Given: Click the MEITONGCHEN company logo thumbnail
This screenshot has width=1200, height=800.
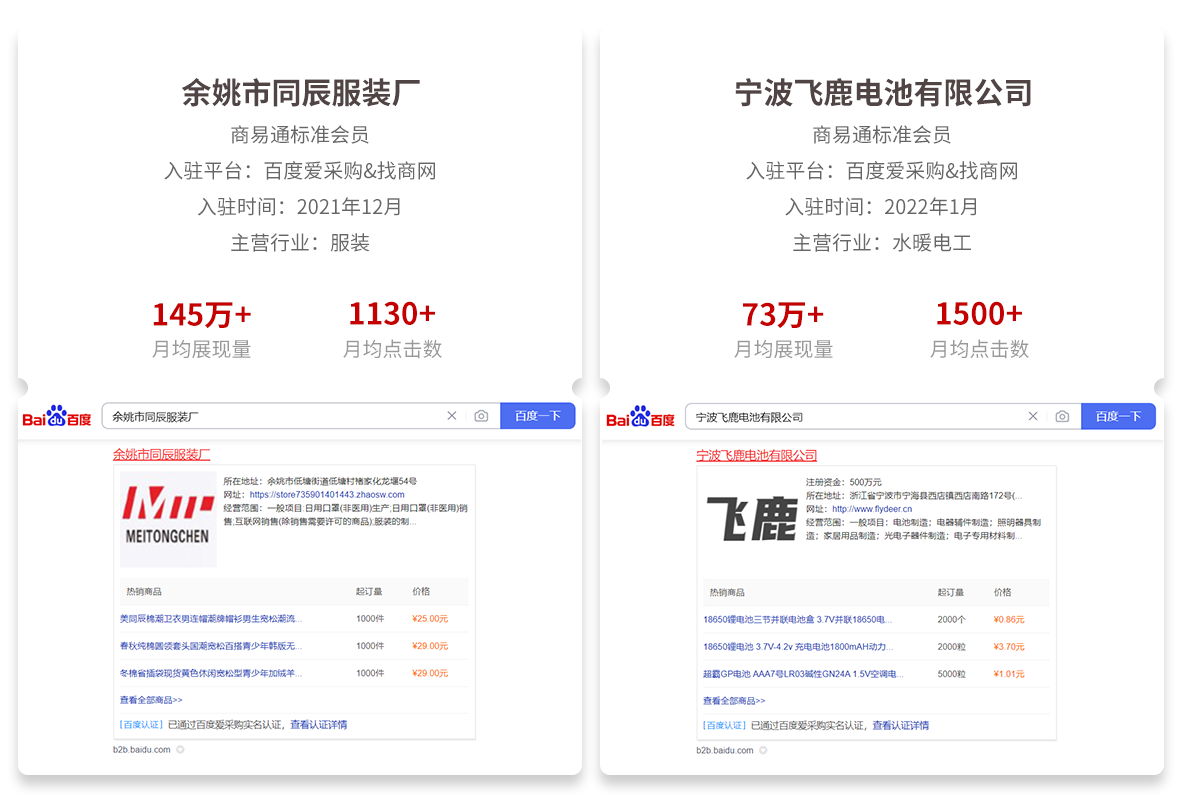Looking at the screenshot, I should click(168, 519).
